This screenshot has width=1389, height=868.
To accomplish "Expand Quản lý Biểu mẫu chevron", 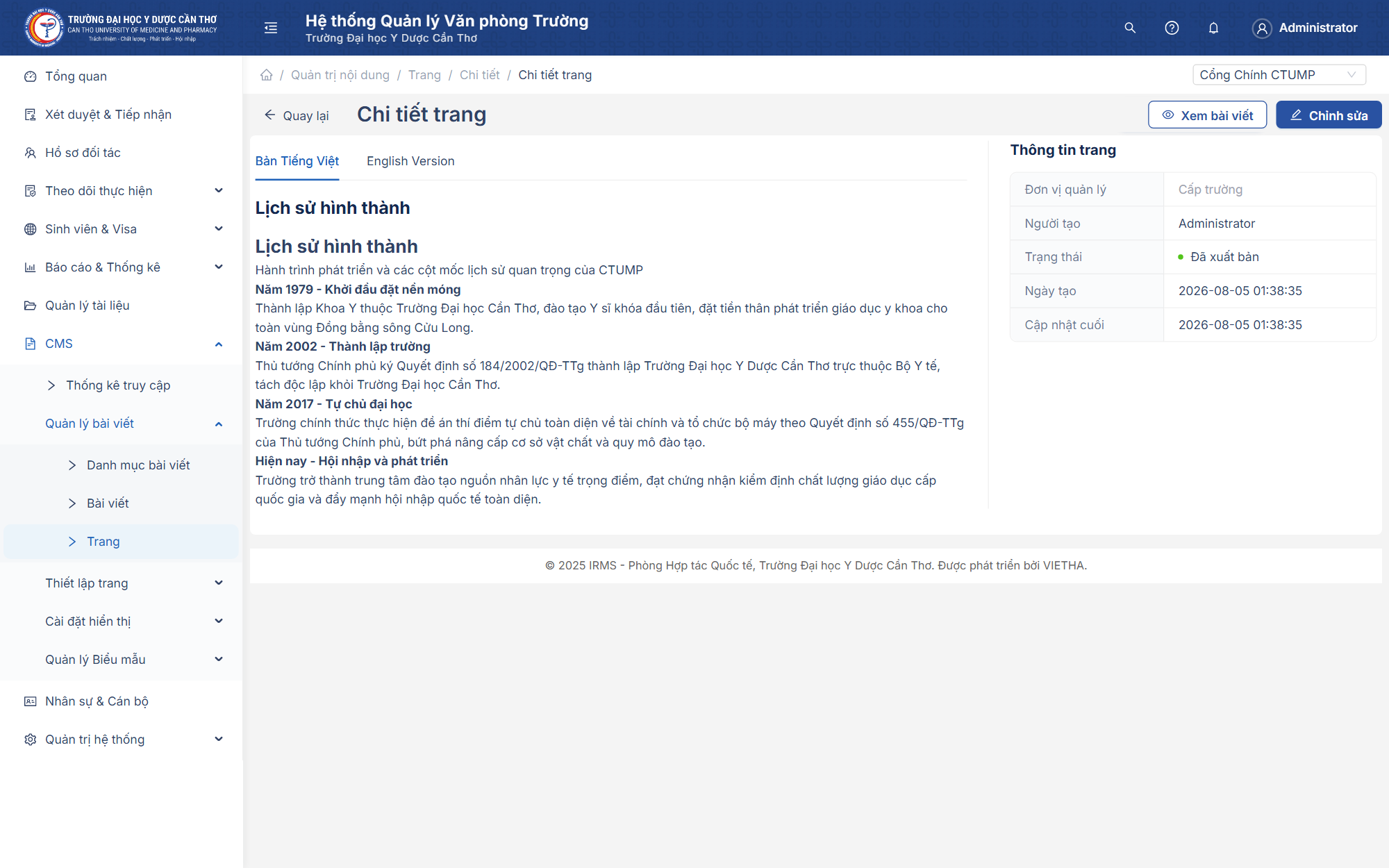I will click(219, 660).
